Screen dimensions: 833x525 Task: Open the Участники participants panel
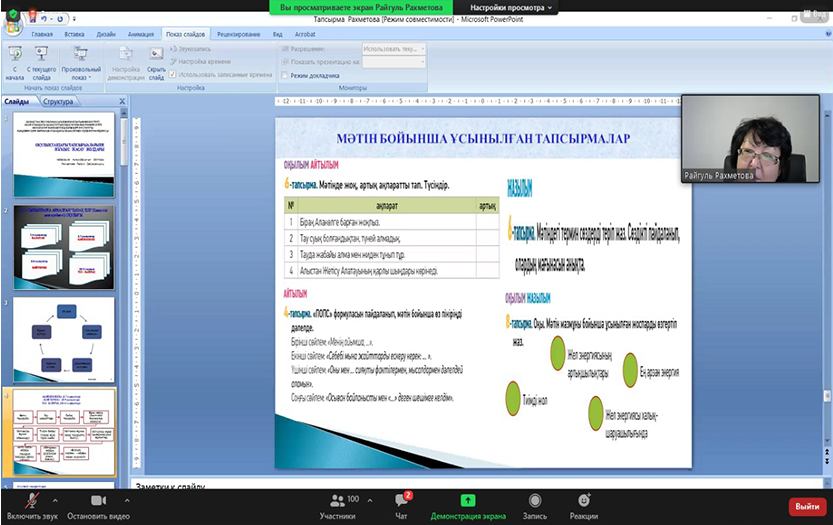337,500
